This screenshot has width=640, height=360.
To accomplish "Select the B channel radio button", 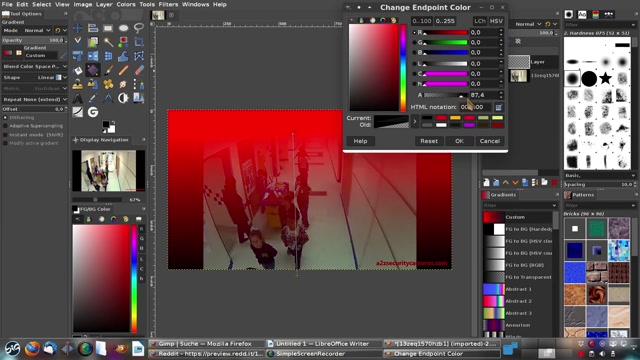I will tap(415, 53).
